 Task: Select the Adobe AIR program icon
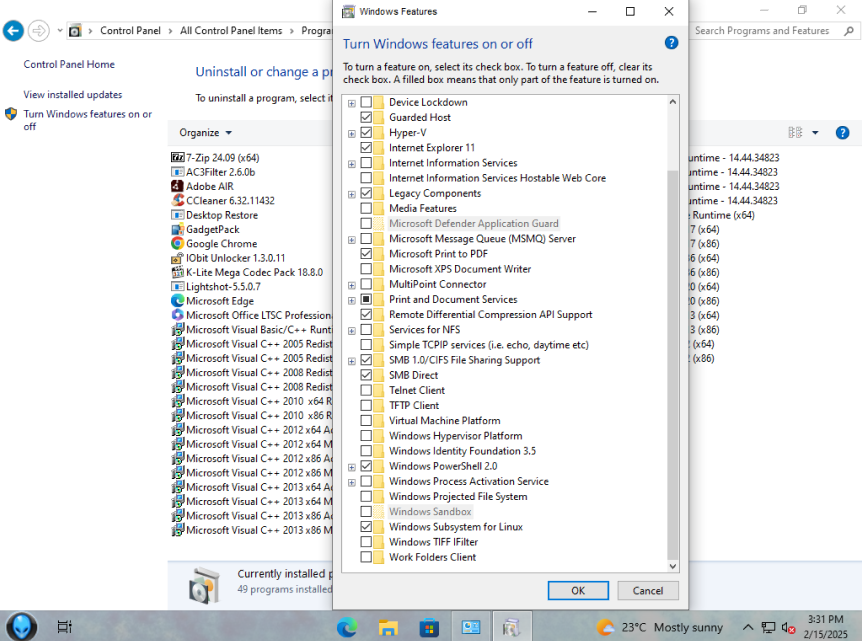point(177,186)
